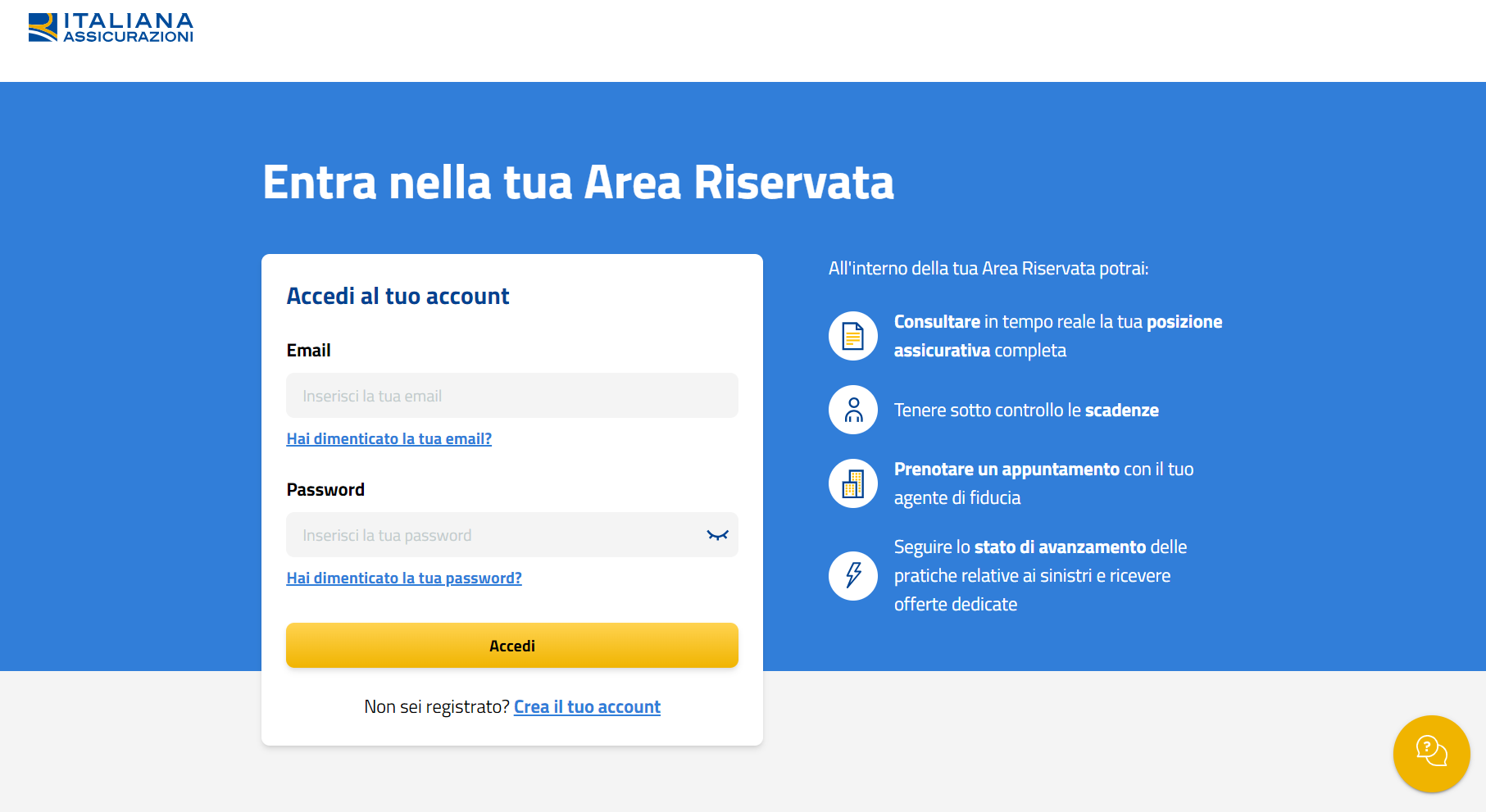Viewport: 1486px width, 812px height.
Task: Toggle password visibility eye icon
Action: [x=717, y=535]
